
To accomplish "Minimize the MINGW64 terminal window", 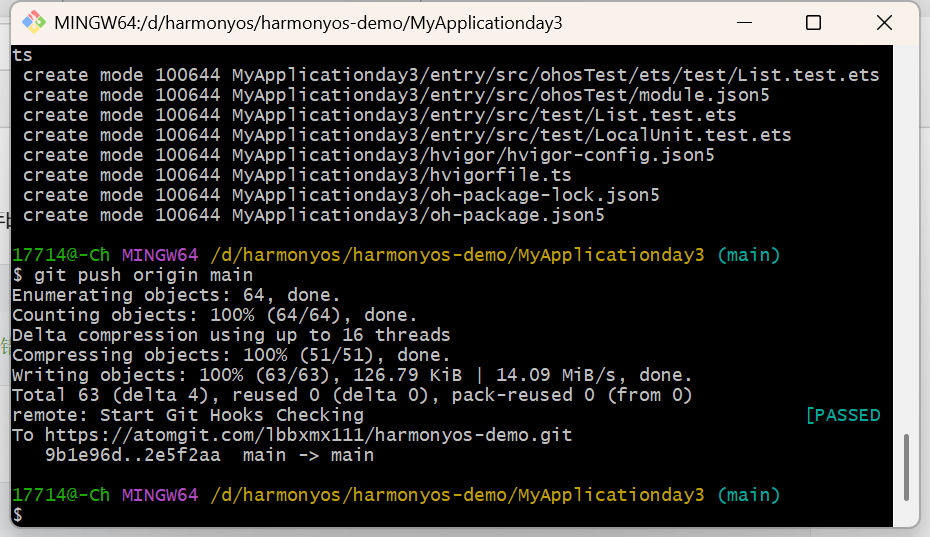I will [x=744, y=23].
